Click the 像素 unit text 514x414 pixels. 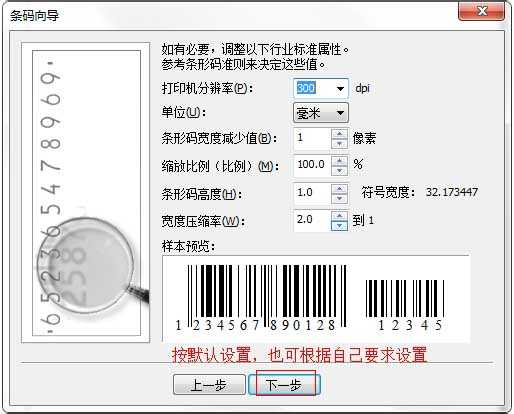tap(364, 138)
